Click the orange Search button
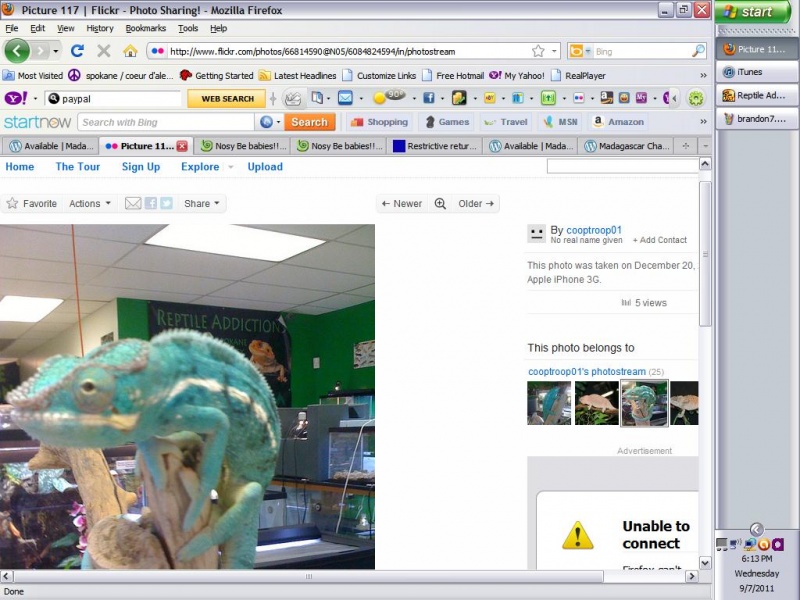The width and height of the screenshot is (800, 600). pos(309,122)
